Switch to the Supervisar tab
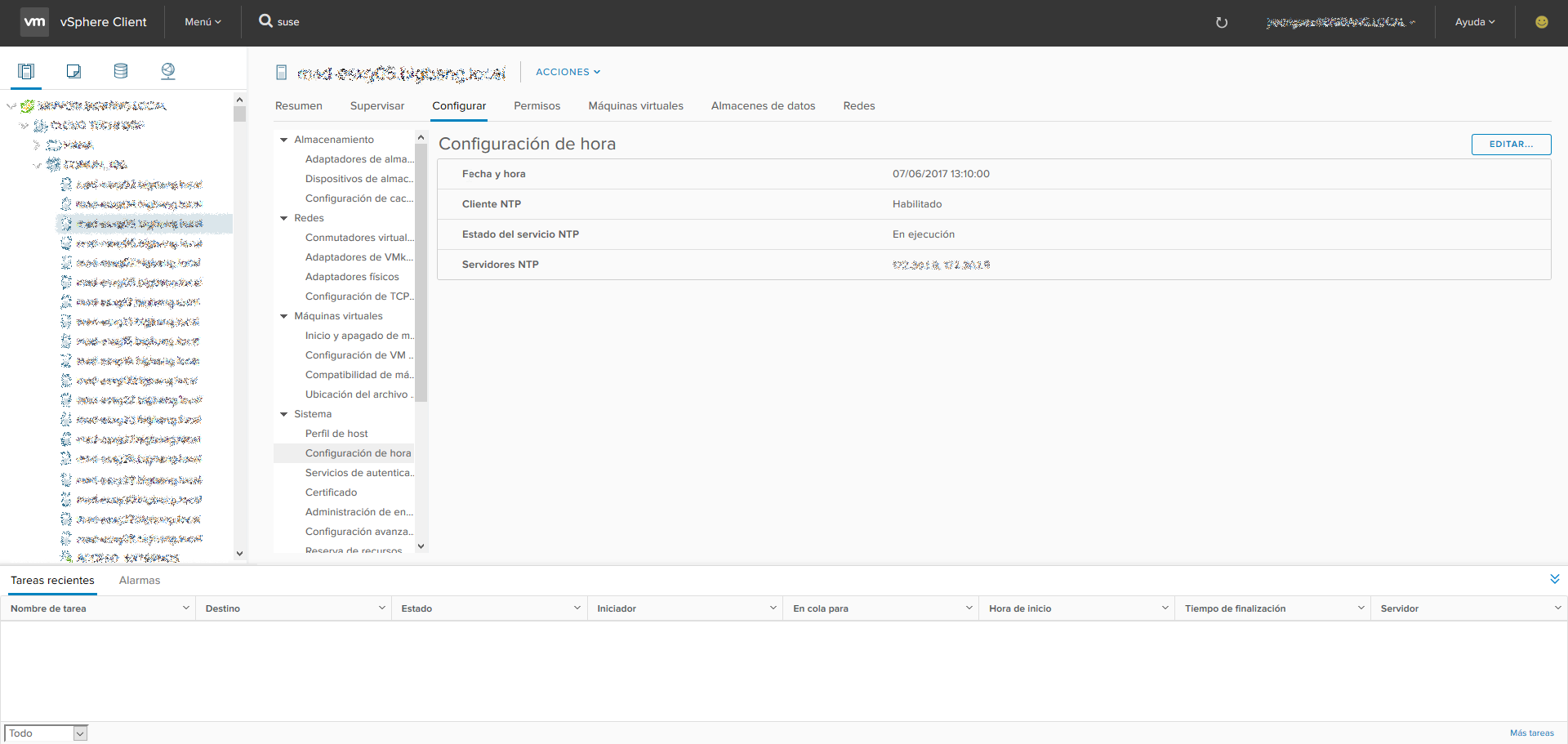This screenshot has height=744, width=1568. pos(376,106)
